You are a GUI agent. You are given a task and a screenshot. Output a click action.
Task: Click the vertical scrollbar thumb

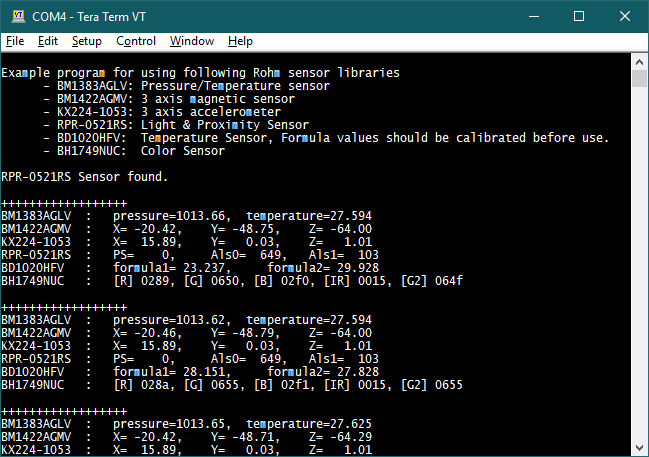click(639, 80)
